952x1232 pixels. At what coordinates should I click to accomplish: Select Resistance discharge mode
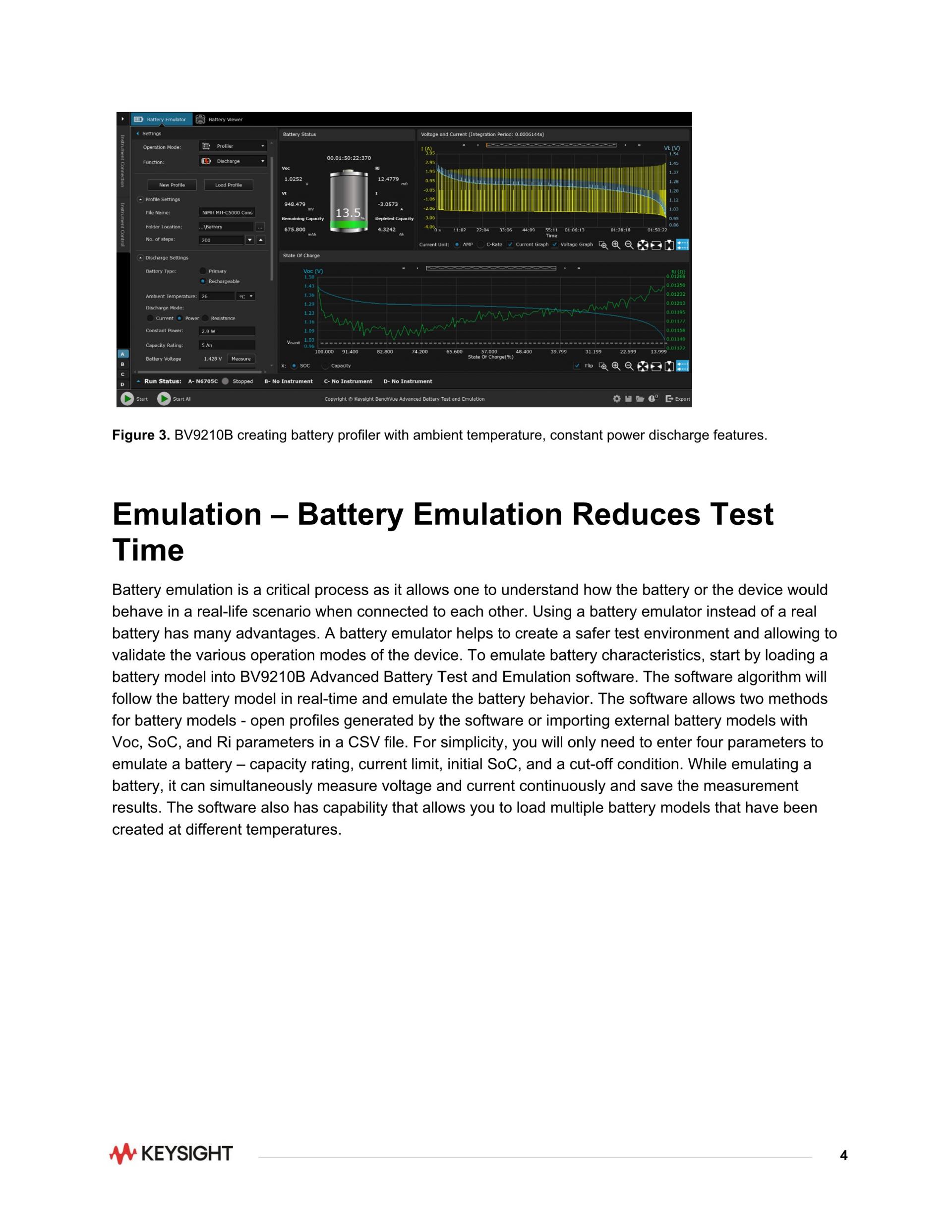(x=205, y=318)
